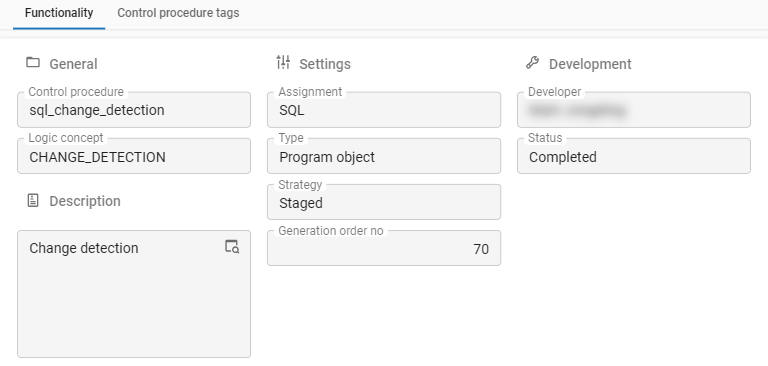The width and height of the screenshot is (768, 366).
Task: Click the Generation order no label
Action: pos(331,231)
